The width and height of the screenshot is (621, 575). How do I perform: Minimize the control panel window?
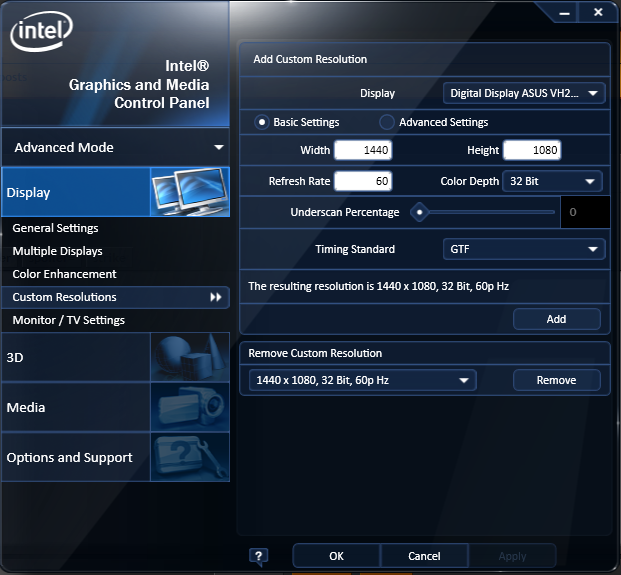click(x=564, y=13)
